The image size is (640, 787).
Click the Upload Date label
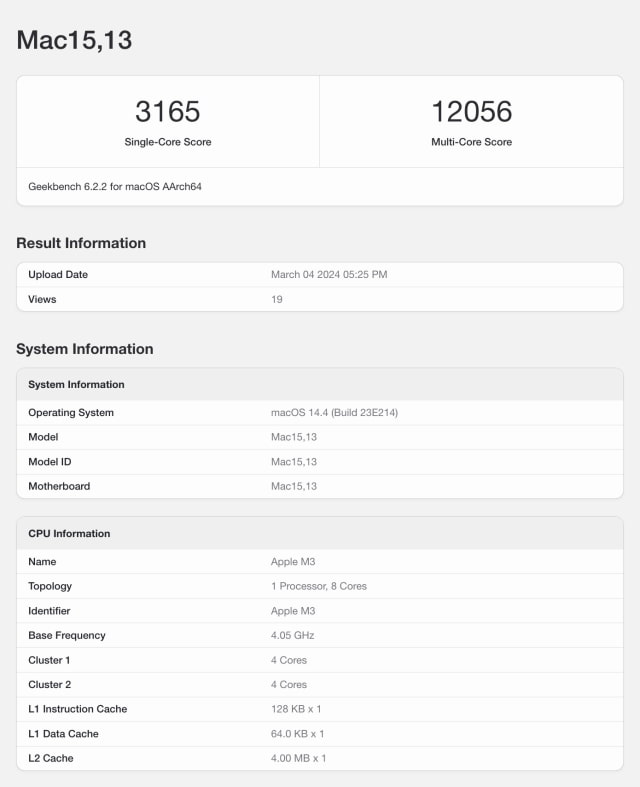(58, 275)
